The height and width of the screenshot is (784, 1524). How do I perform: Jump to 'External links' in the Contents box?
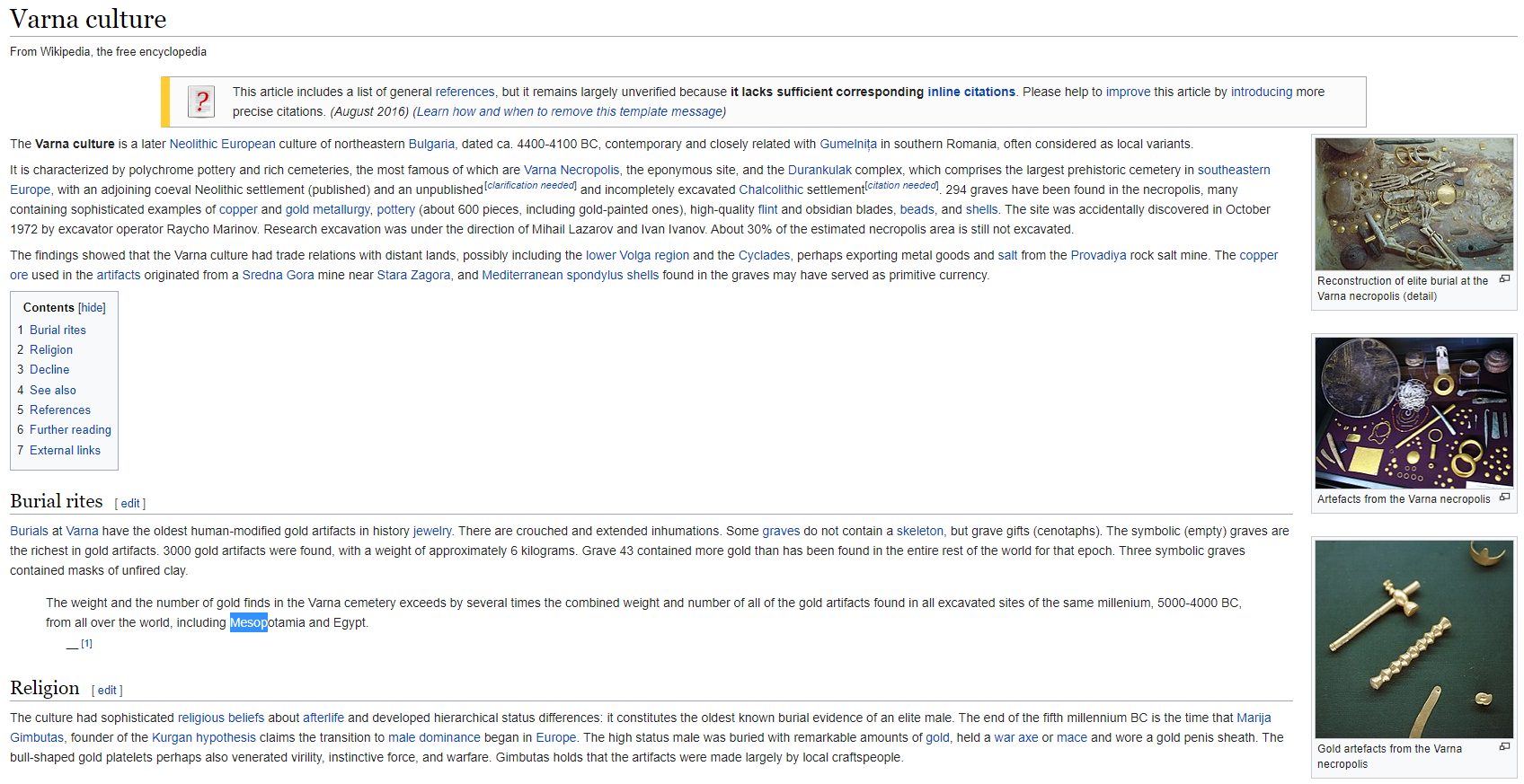65,450
